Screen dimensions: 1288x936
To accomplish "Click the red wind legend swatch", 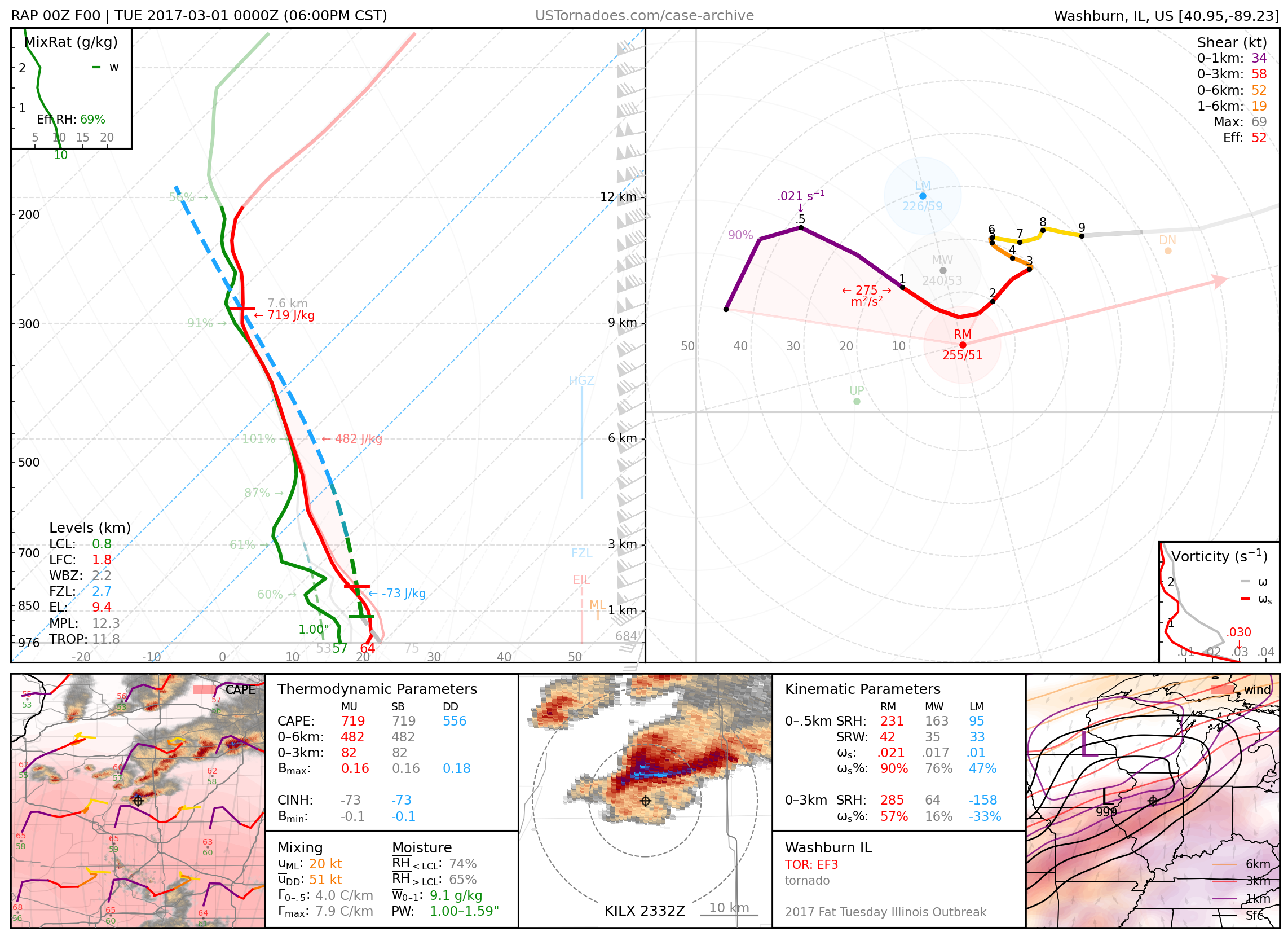I will 1223,690.
